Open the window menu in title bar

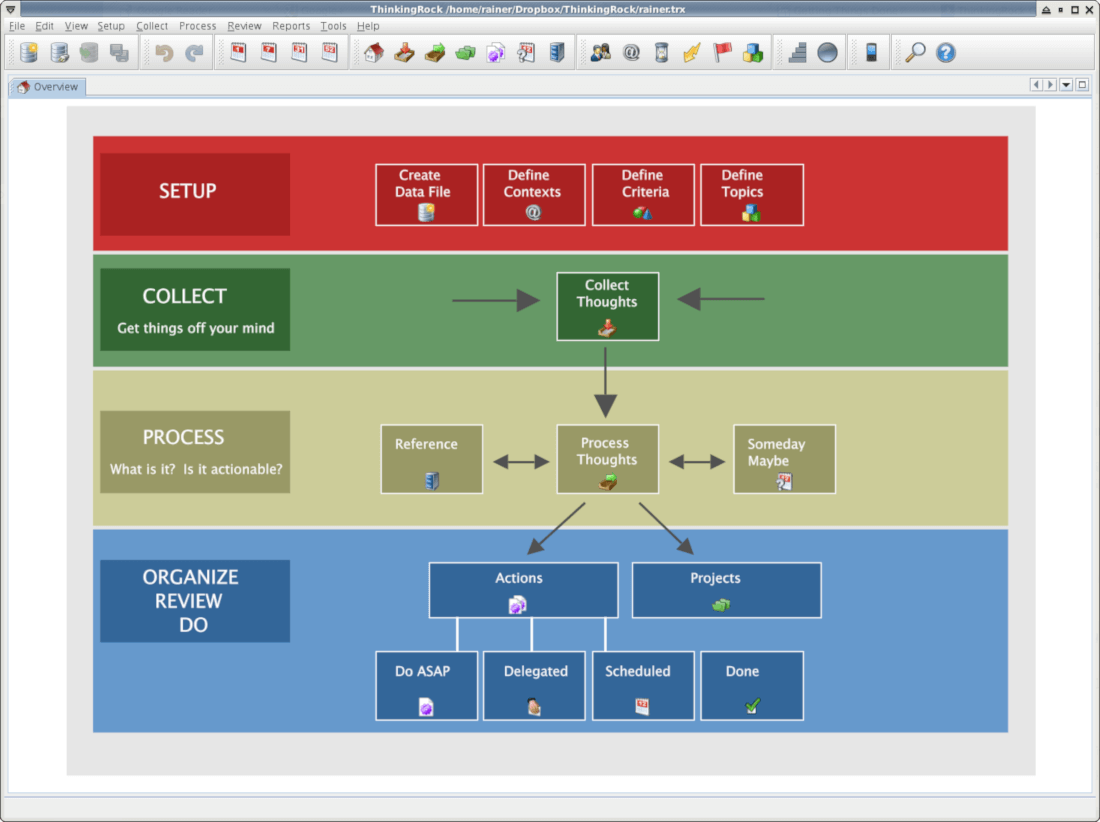pyautogui.click(x=11, y=9)
